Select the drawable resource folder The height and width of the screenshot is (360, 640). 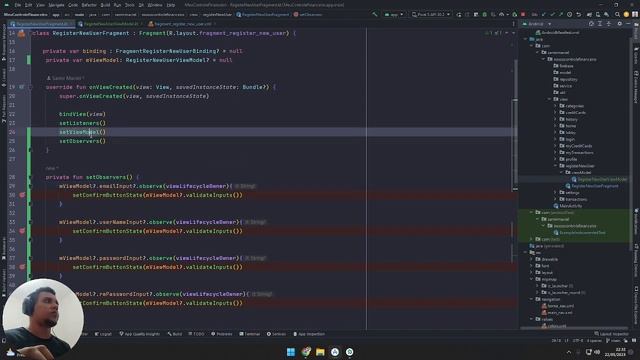[x=547, y=259]
